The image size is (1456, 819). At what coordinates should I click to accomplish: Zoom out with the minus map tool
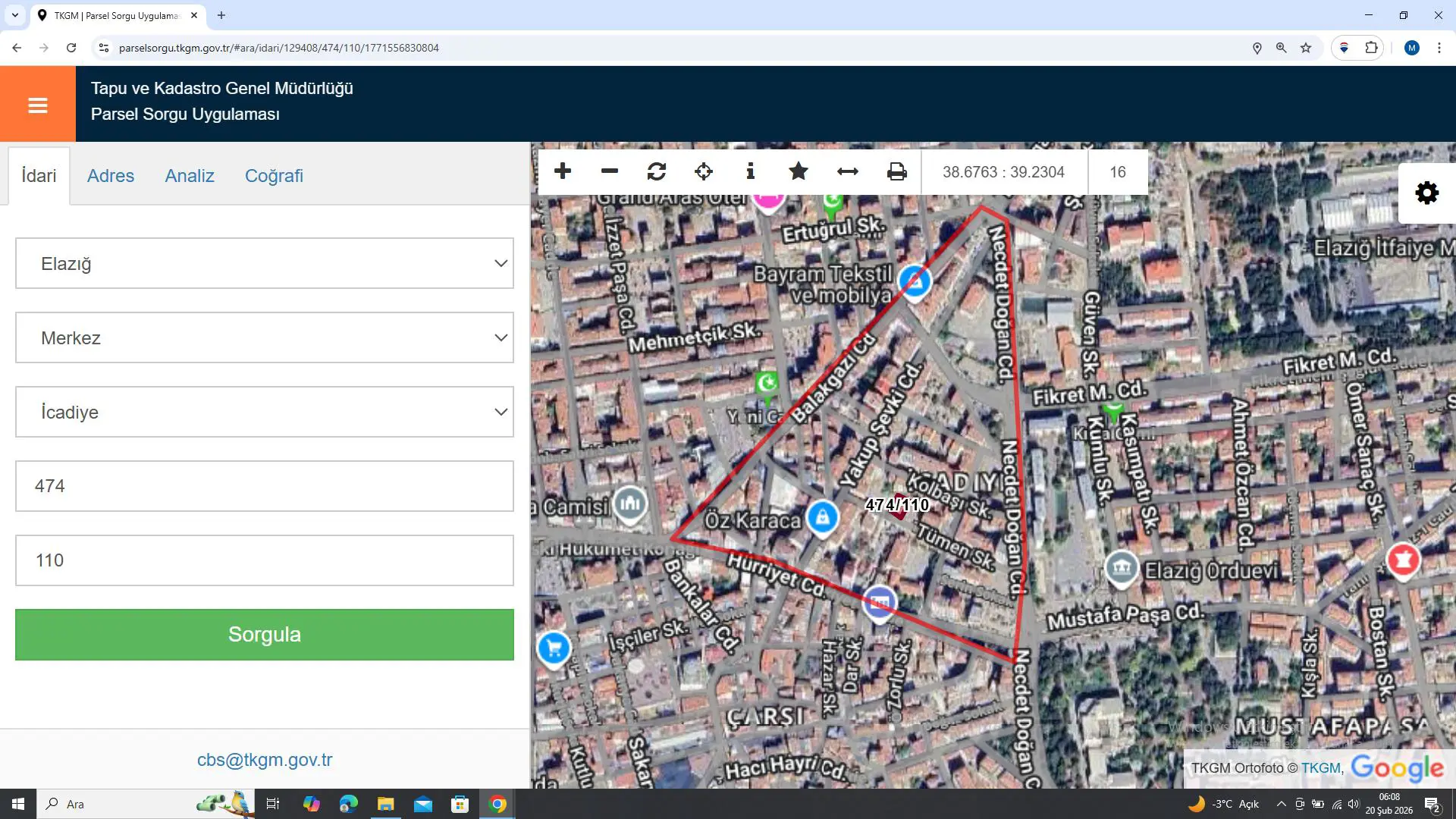[610, 171]
